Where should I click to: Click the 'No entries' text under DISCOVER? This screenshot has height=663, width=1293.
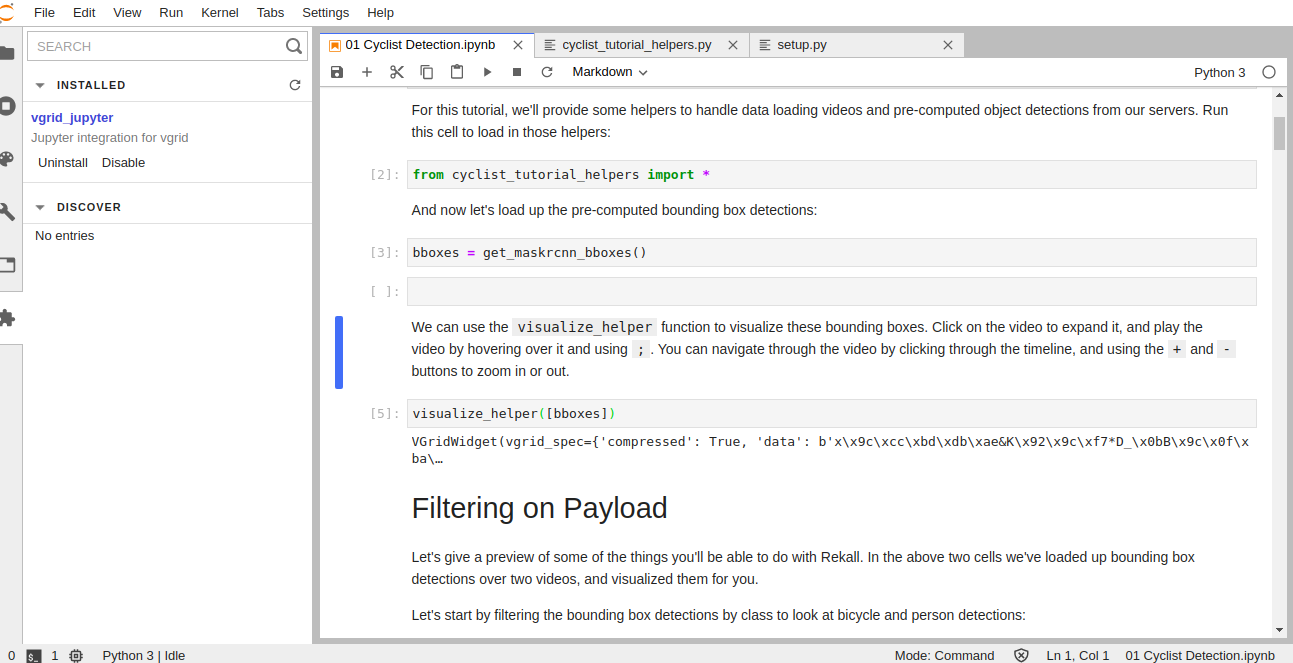pyautogui.click(x=65, y=236)
